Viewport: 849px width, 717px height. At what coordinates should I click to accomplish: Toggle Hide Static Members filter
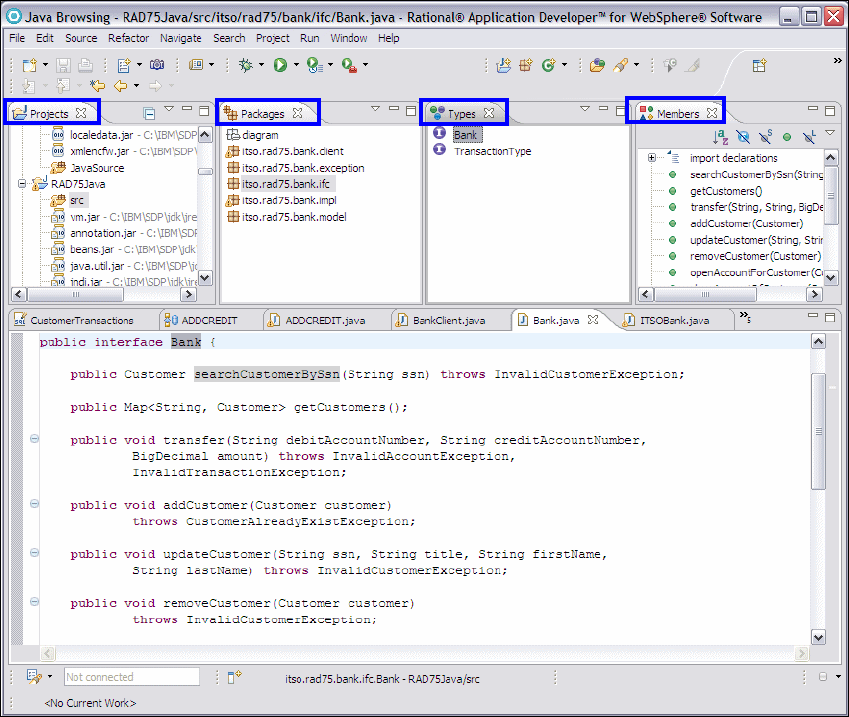(765, 137)
